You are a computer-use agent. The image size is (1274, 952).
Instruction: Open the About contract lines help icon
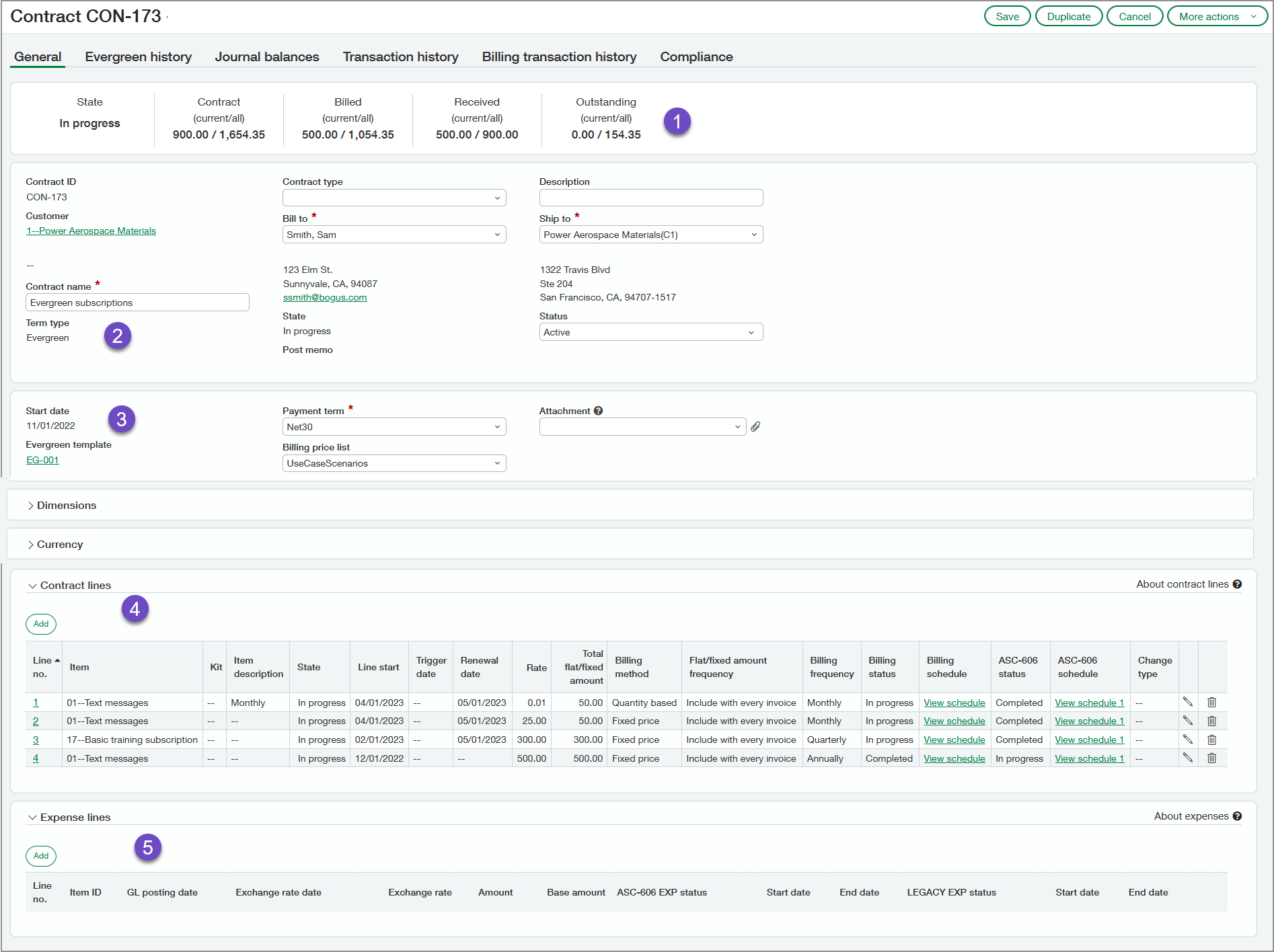[1238, 584]
